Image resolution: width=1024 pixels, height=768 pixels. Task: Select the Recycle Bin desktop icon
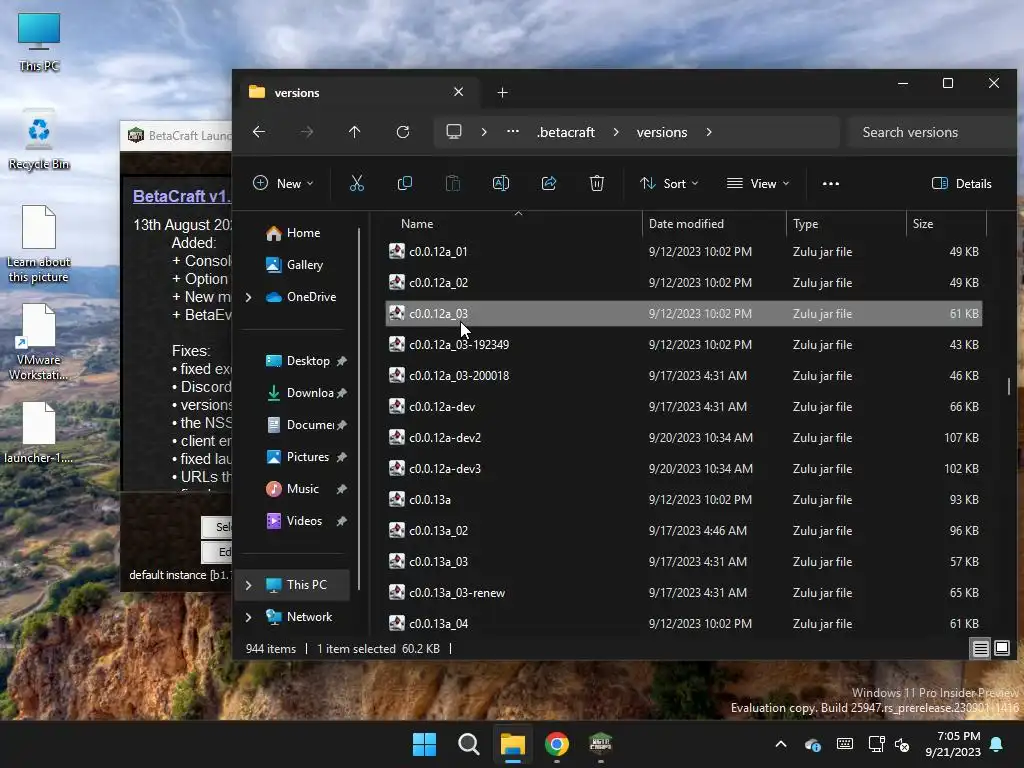[39, 140]
